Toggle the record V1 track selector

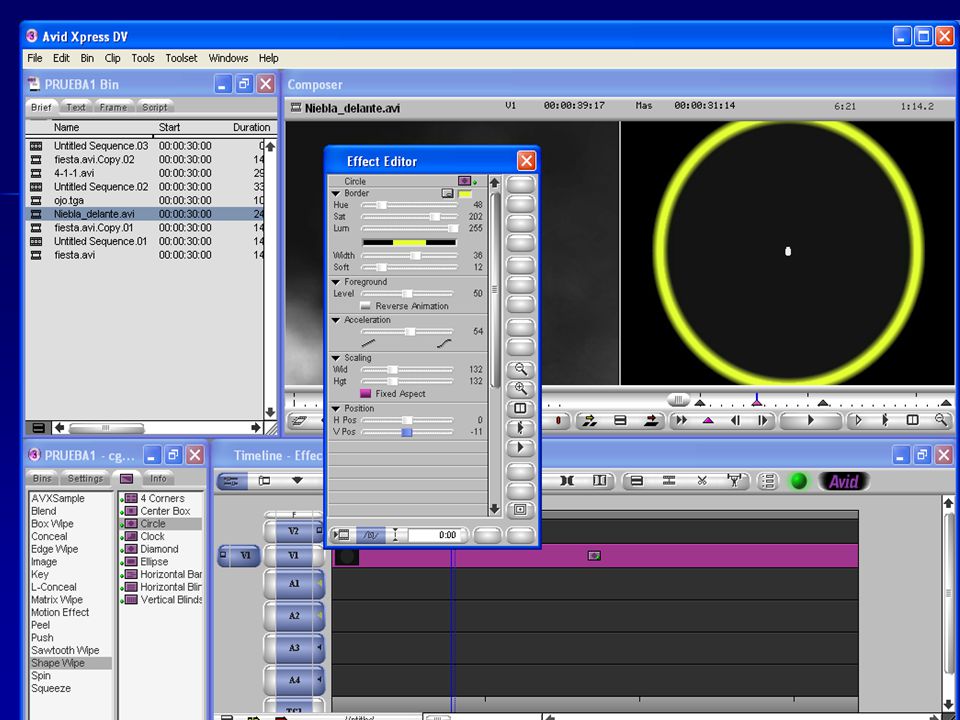click(x=293, y=556)
